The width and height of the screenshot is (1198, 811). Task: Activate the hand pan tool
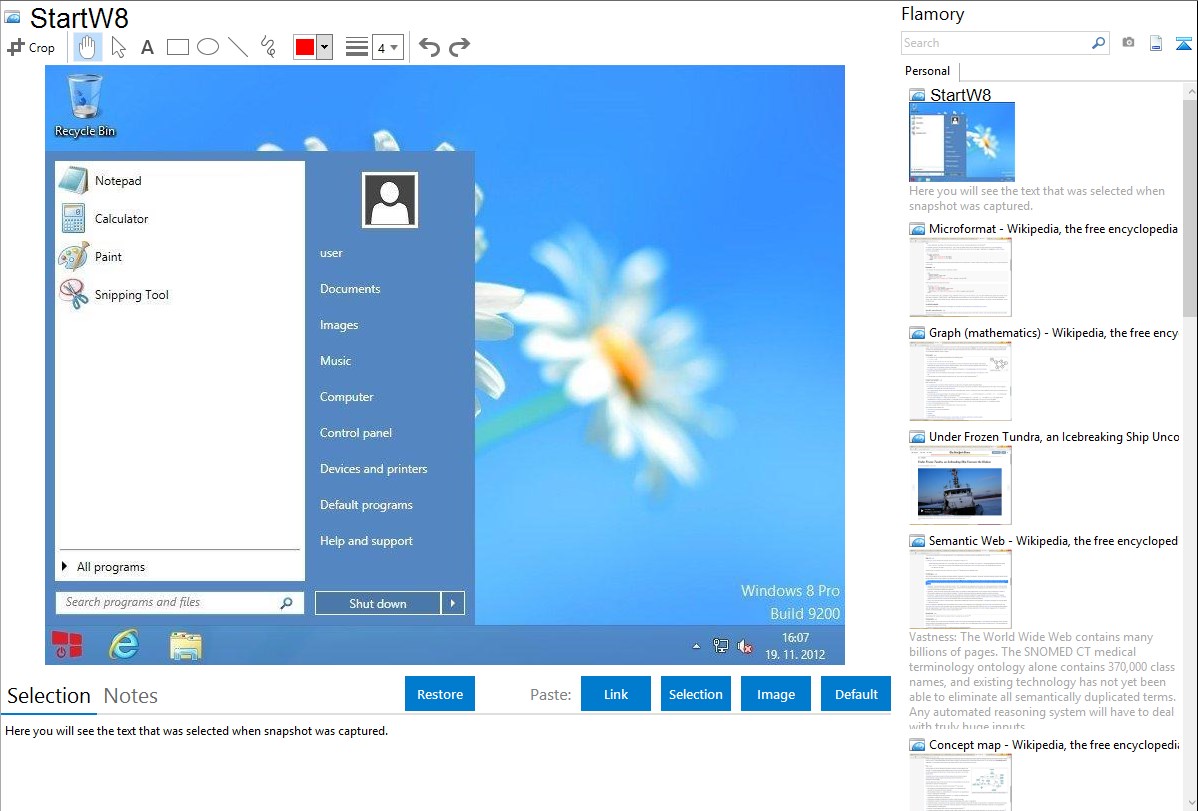pyautogui.click(x=87, y=47)
